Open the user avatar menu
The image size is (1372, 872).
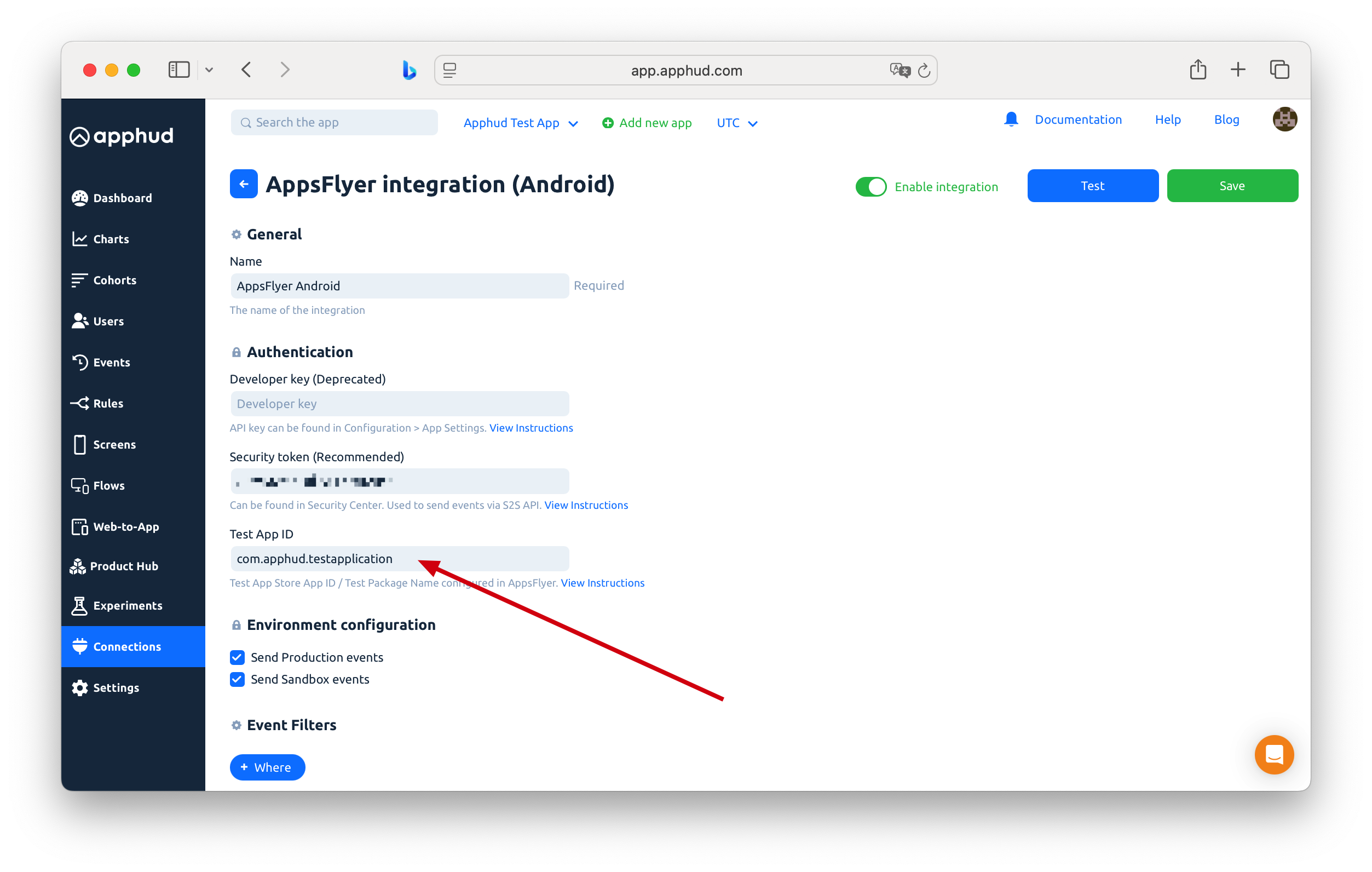[1285, 119]
